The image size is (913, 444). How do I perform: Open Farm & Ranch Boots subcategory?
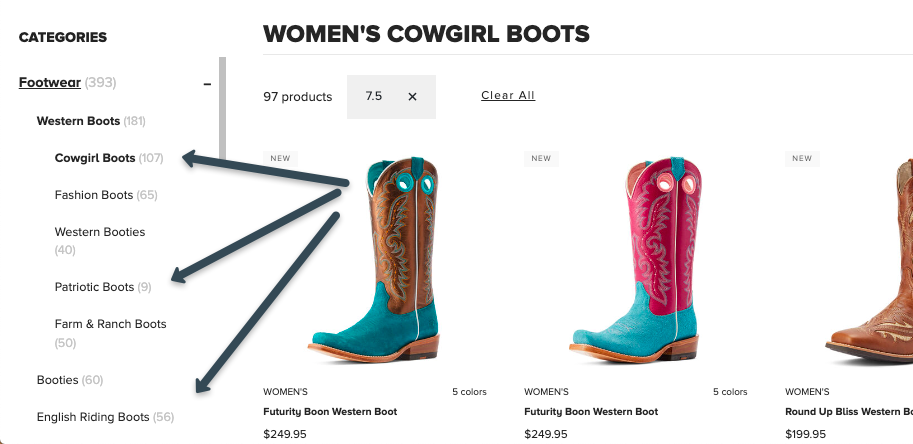pyautogui.click(x=110, y=324)
